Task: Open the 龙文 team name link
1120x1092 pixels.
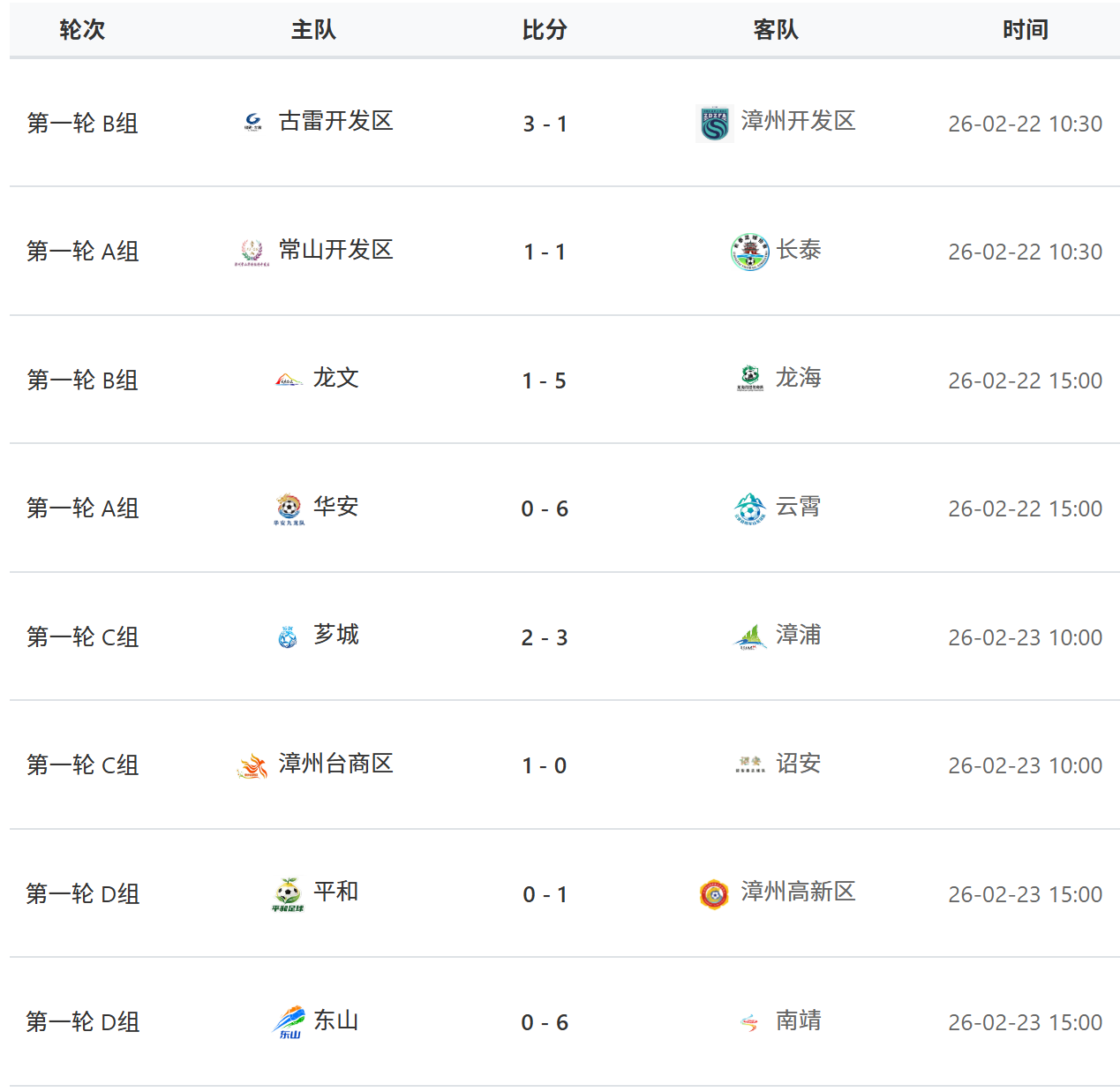Action: (x=336, y=378)
